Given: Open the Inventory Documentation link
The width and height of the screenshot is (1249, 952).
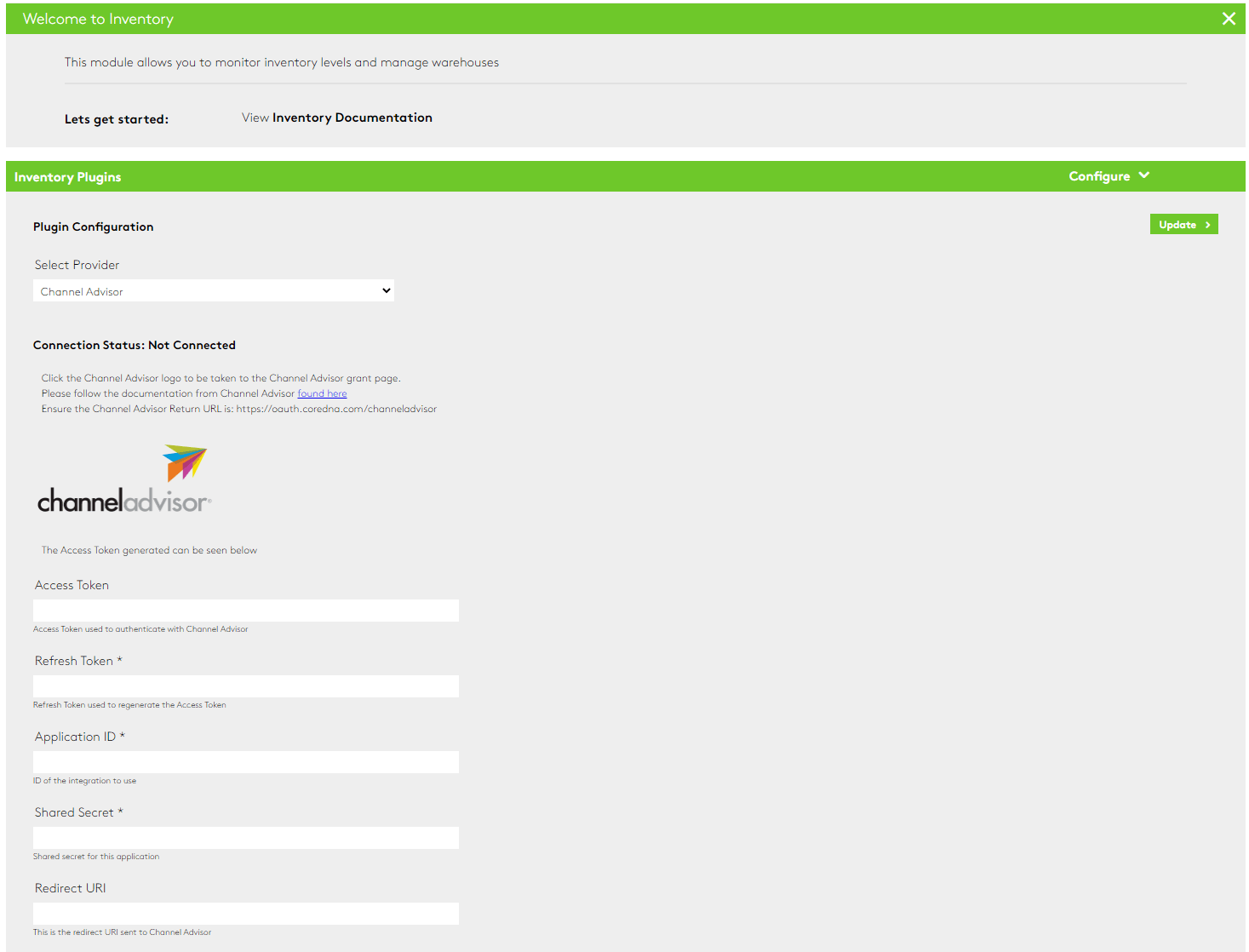Looking at the screenshot, I should tap(352, 117).
